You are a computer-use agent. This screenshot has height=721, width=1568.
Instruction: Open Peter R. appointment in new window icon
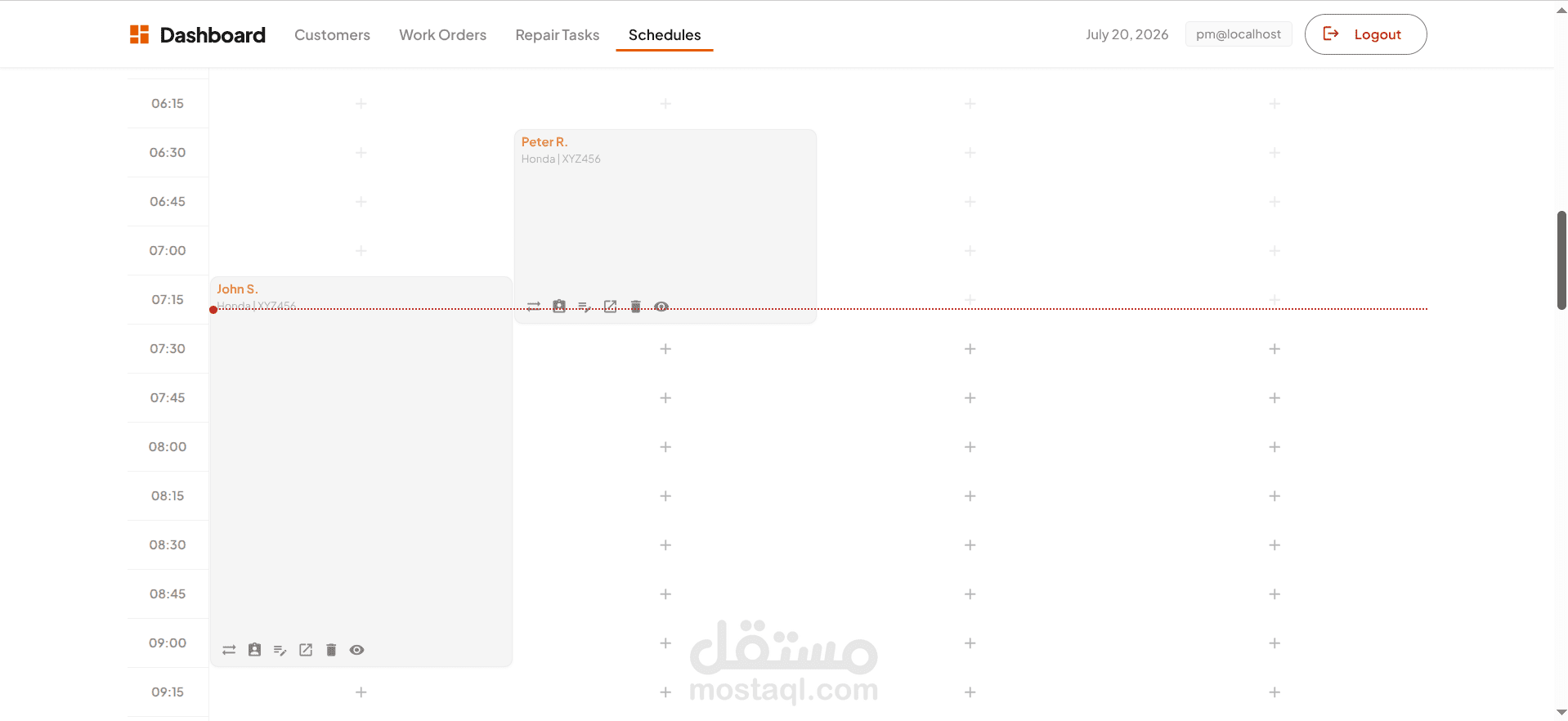pyautogui.click(x=611, y=307)
